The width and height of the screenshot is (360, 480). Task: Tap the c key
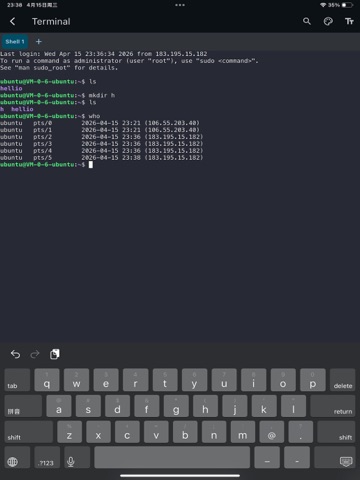[127, 432]
